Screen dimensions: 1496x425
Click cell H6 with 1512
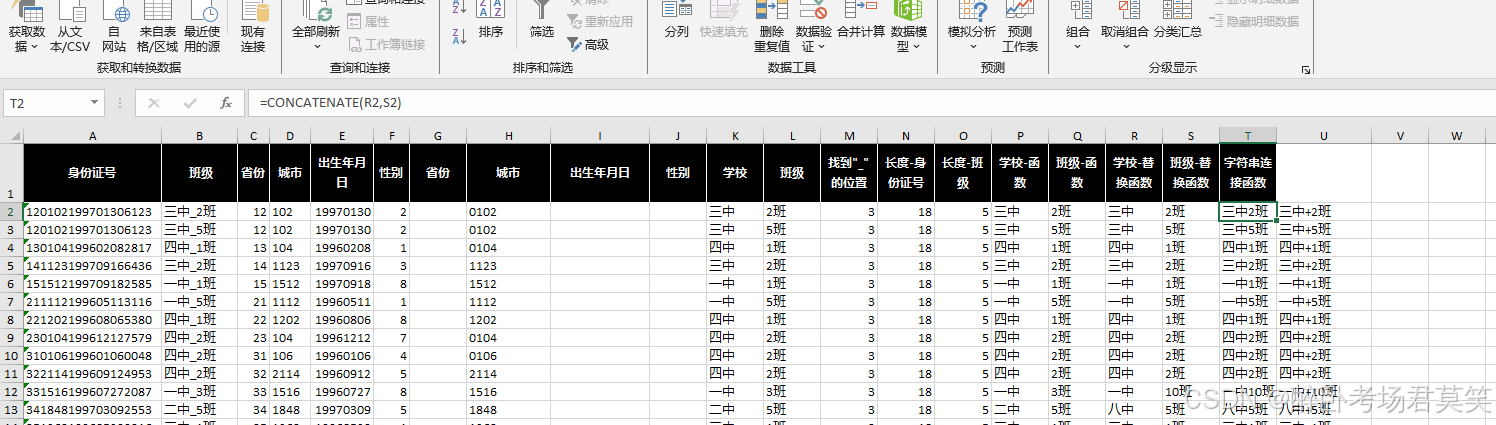pos(508,284)
